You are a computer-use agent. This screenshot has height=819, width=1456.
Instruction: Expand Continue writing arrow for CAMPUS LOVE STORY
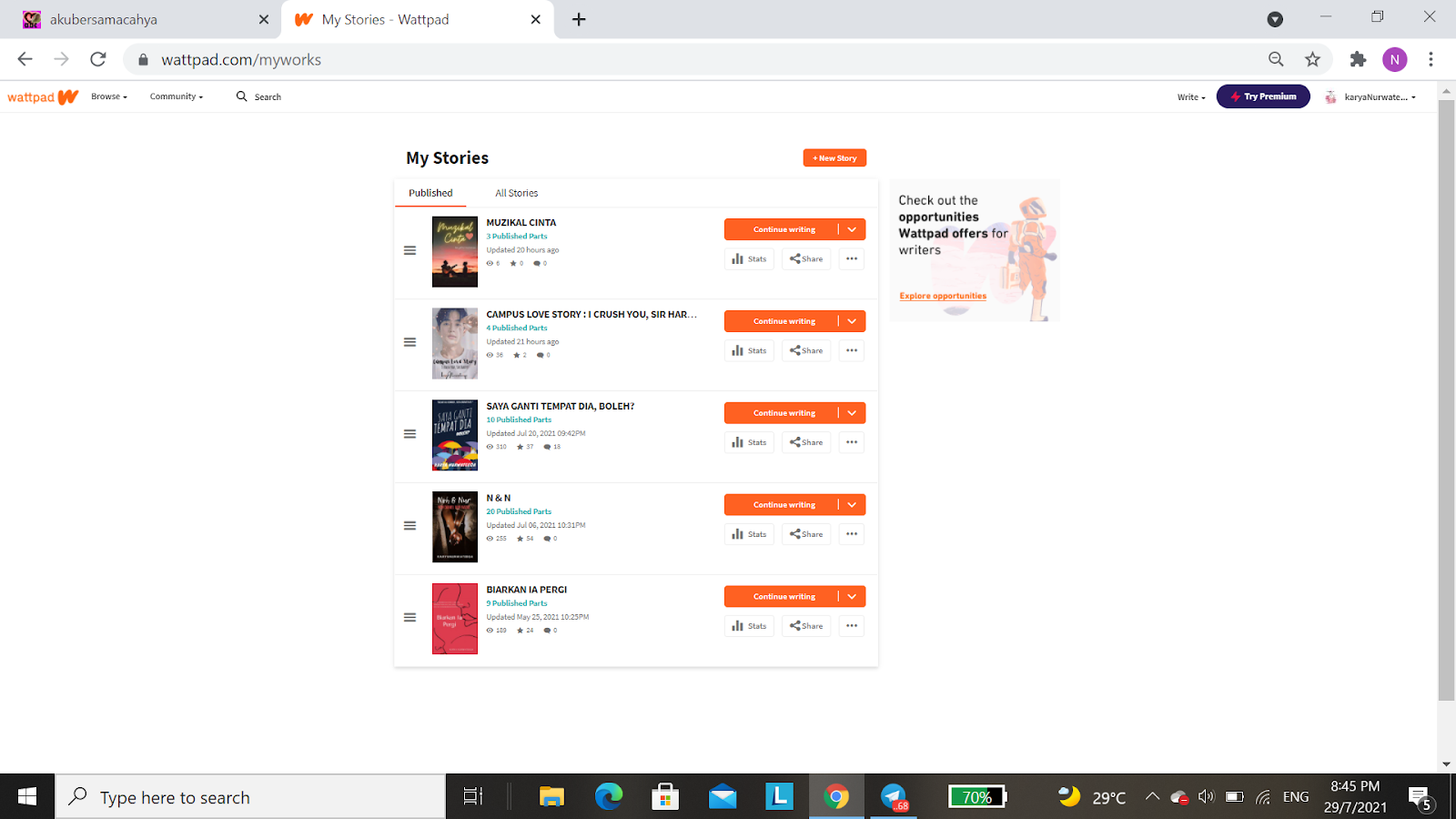[x=853, y=321]
